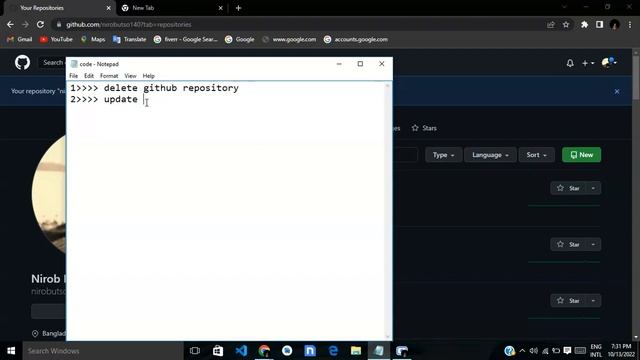Open Gmail bookmark
Screen dimensions: 640x360
[20, 39]
